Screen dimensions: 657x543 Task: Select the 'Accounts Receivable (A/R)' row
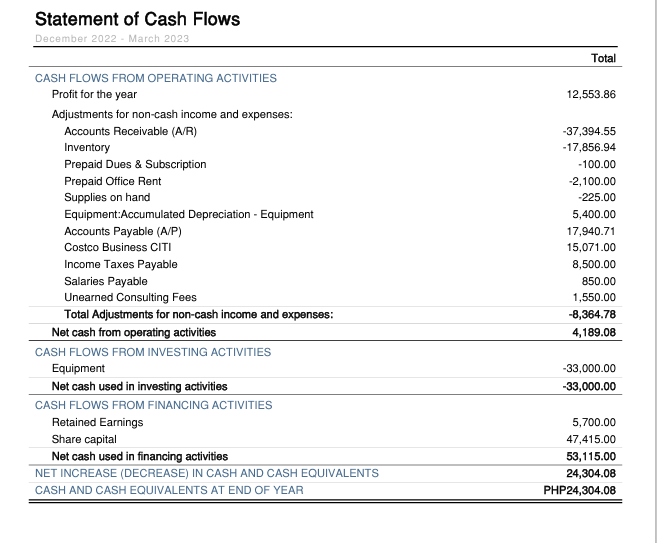click(x=130, y=131)
